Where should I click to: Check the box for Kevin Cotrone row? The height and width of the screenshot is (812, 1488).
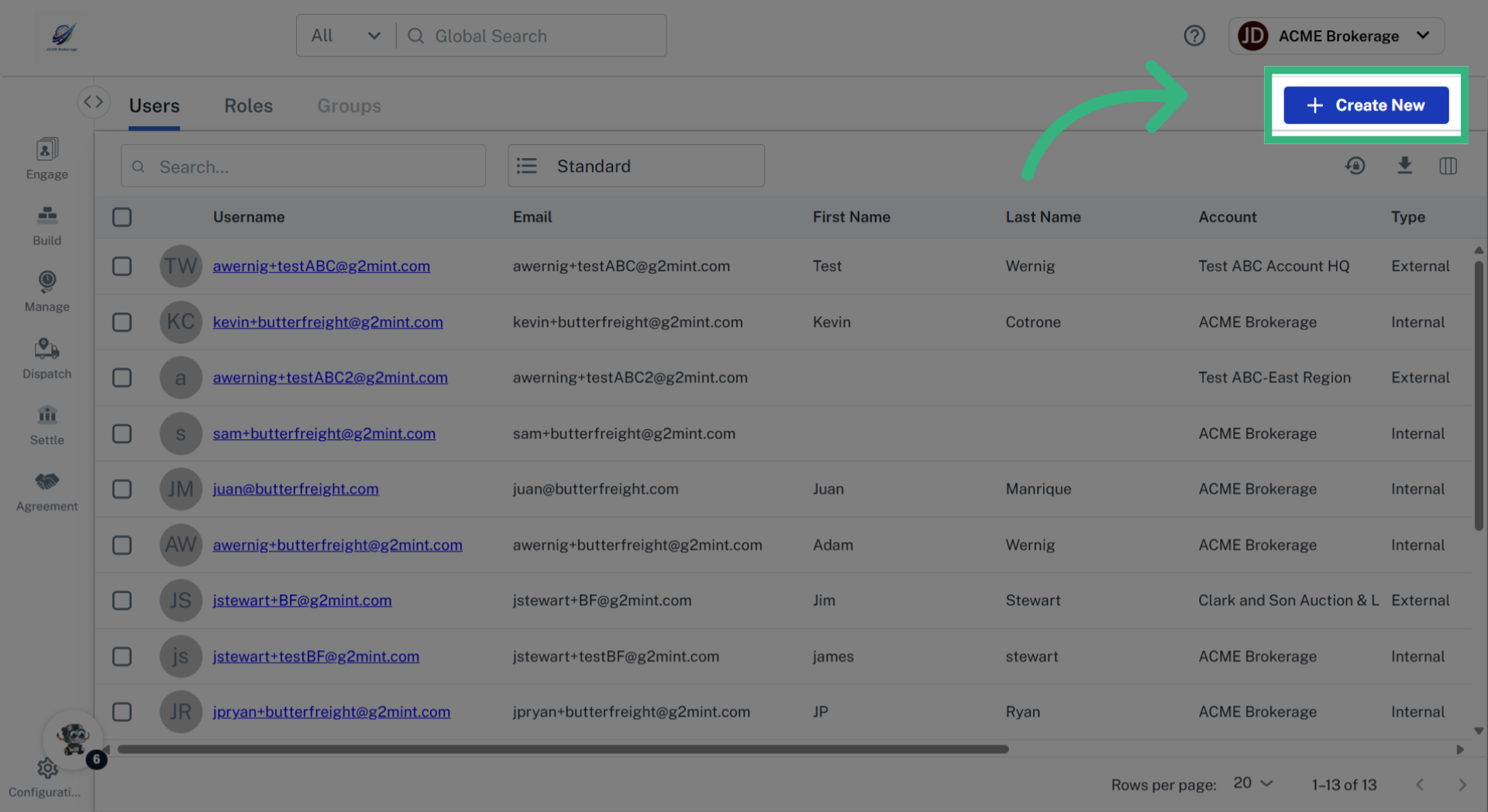pyautogui.click(x=122, y=322)
